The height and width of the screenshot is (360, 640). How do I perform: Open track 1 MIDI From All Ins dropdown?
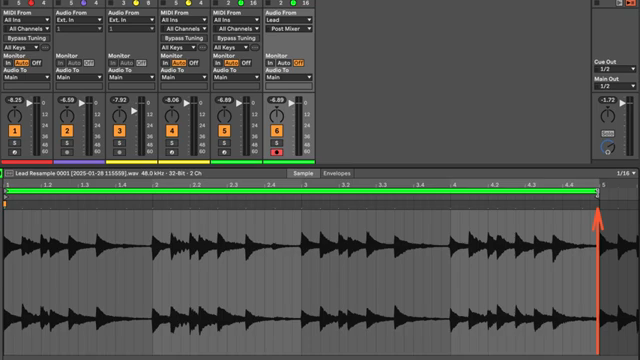[27, 20]
